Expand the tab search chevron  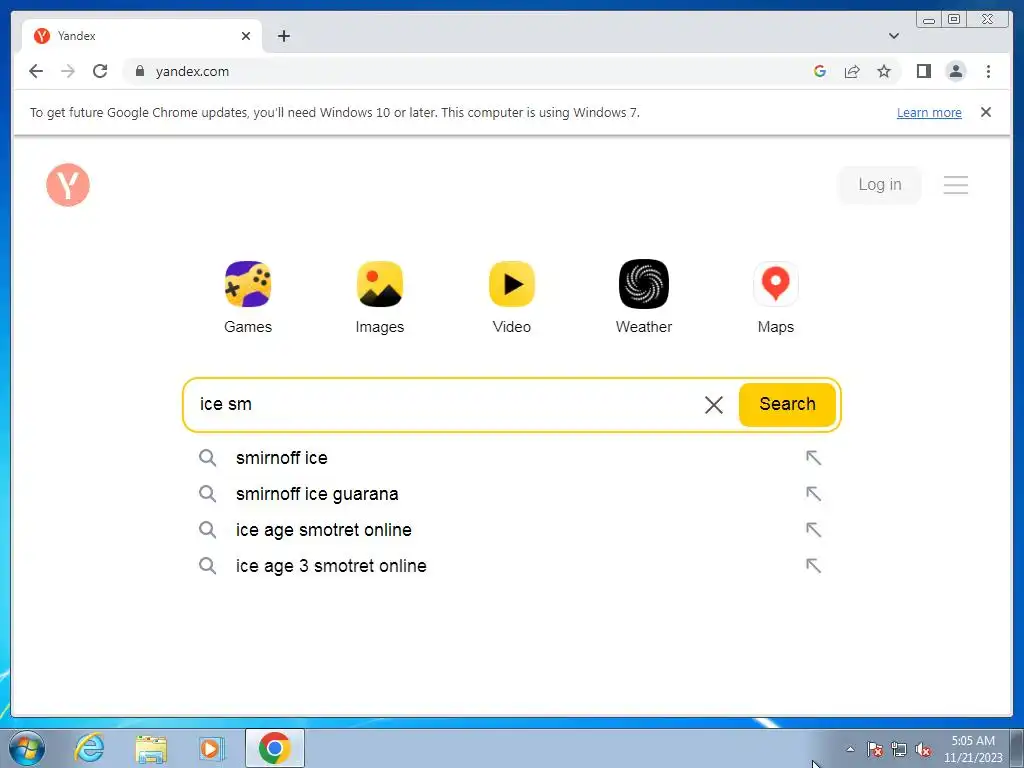click(894, 36)
